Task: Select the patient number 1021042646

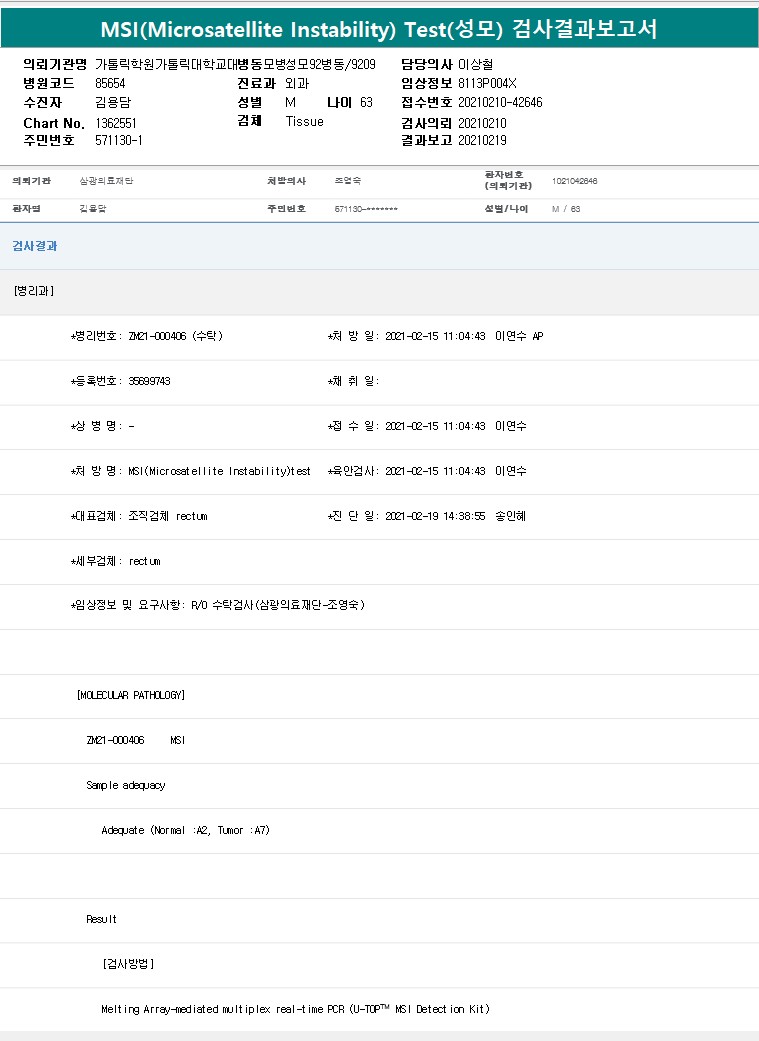Action: (574, 182)
